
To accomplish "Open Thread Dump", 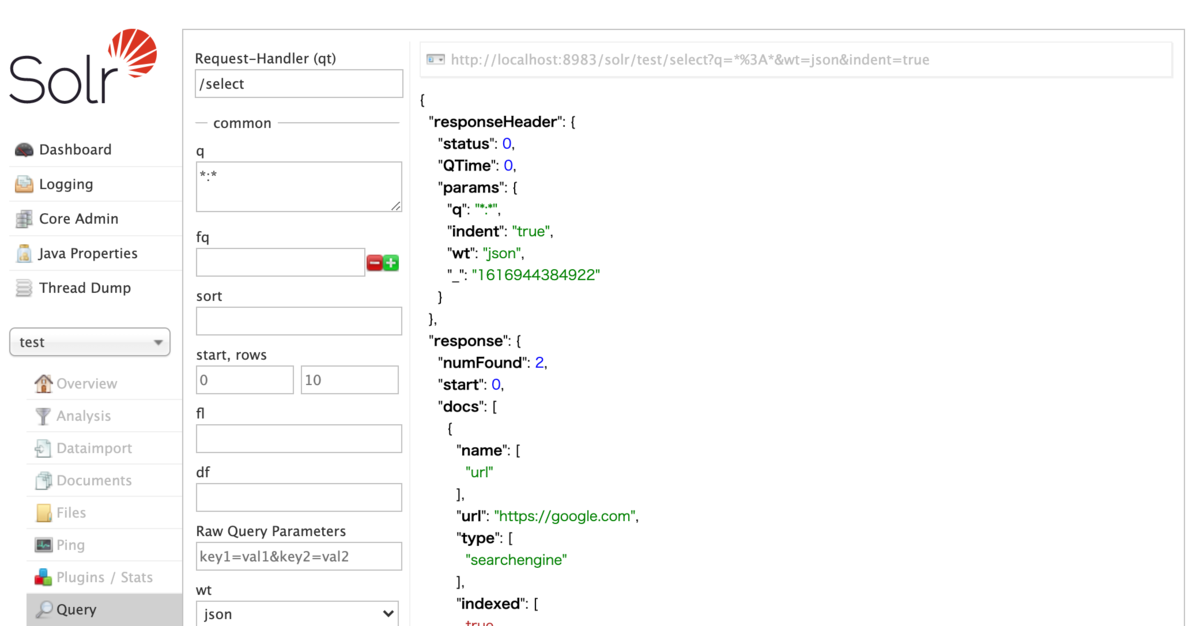I will click(x=85, y=288).
